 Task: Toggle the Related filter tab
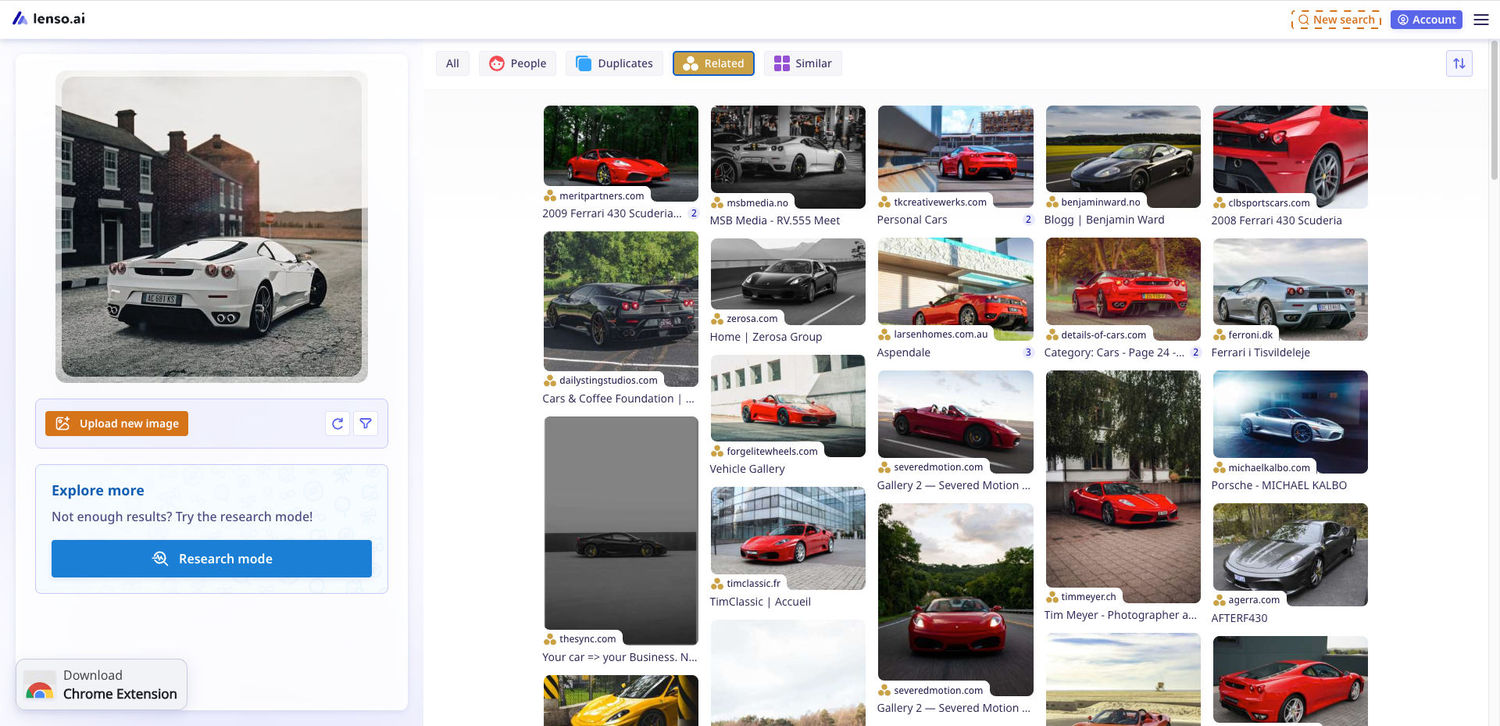coord(713,63)
